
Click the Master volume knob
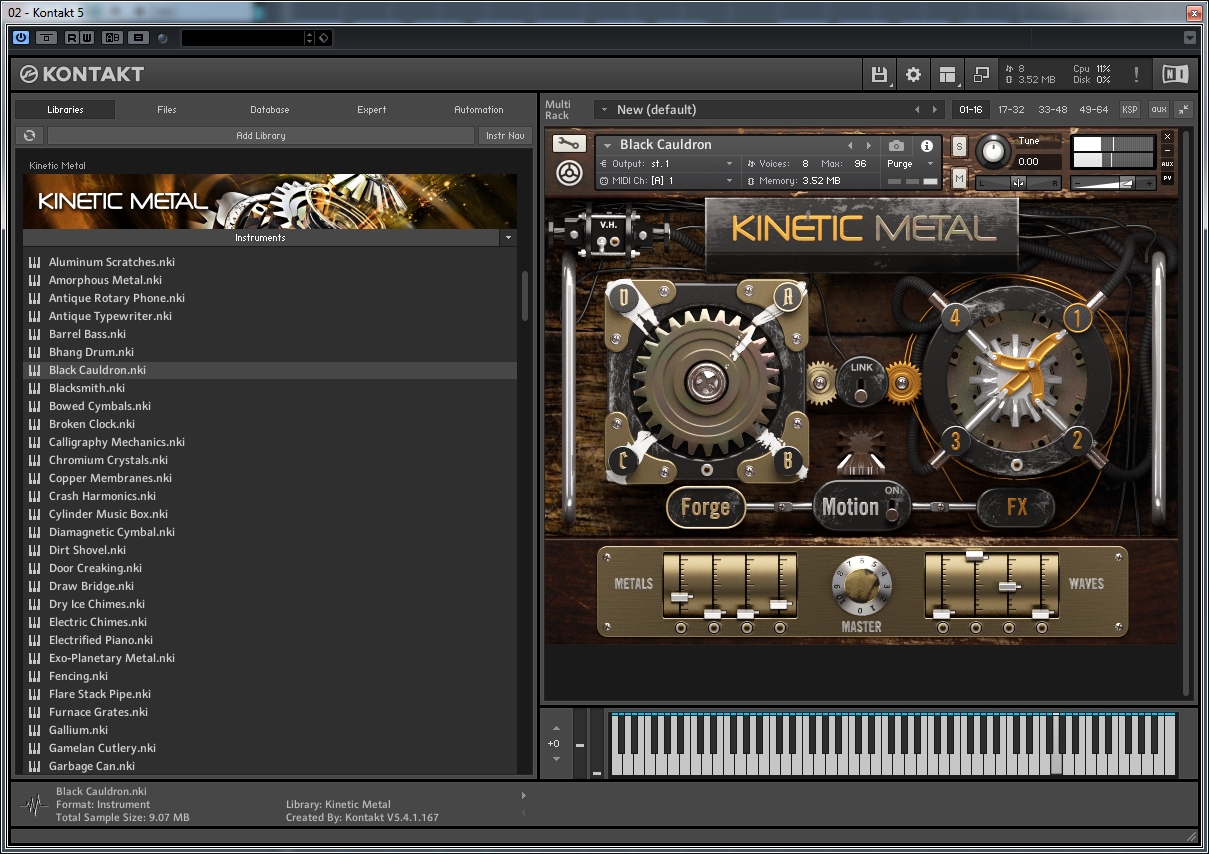pos(860,586)
